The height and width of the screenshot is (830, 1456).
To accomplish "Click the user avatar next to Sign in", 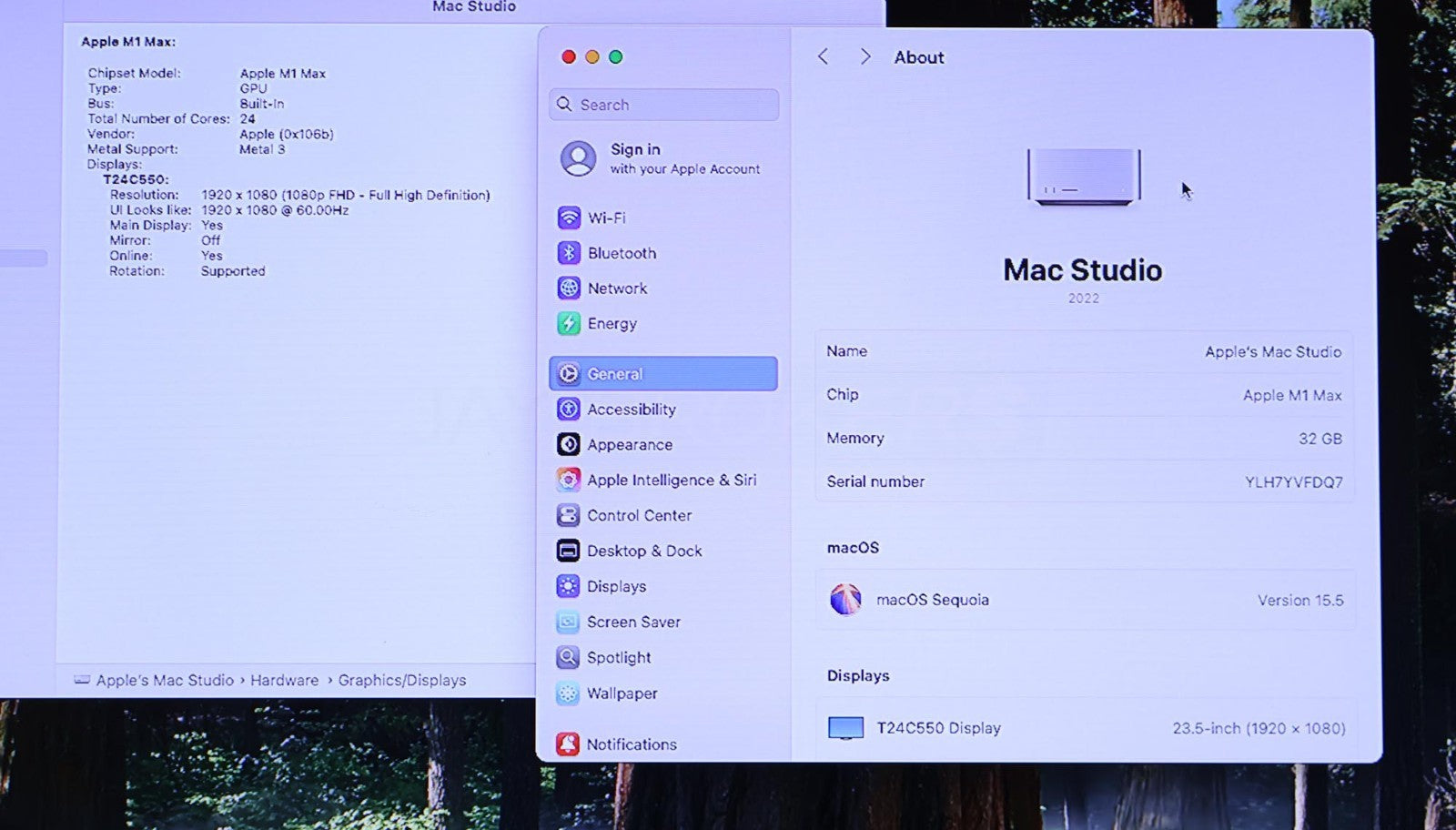I will tap(578, 158).
